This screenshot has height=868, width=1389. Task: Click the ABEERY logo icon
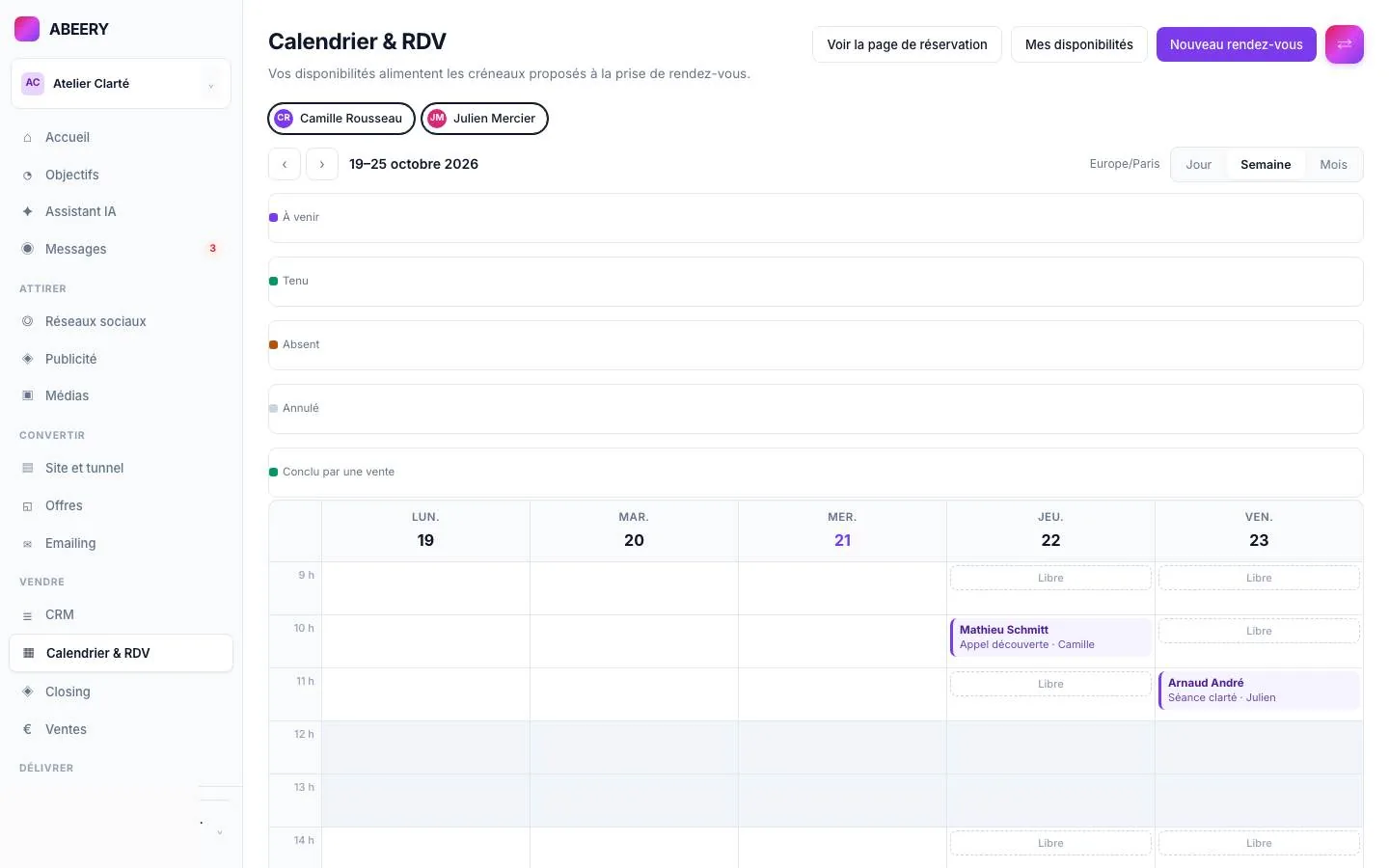point(27,29)
